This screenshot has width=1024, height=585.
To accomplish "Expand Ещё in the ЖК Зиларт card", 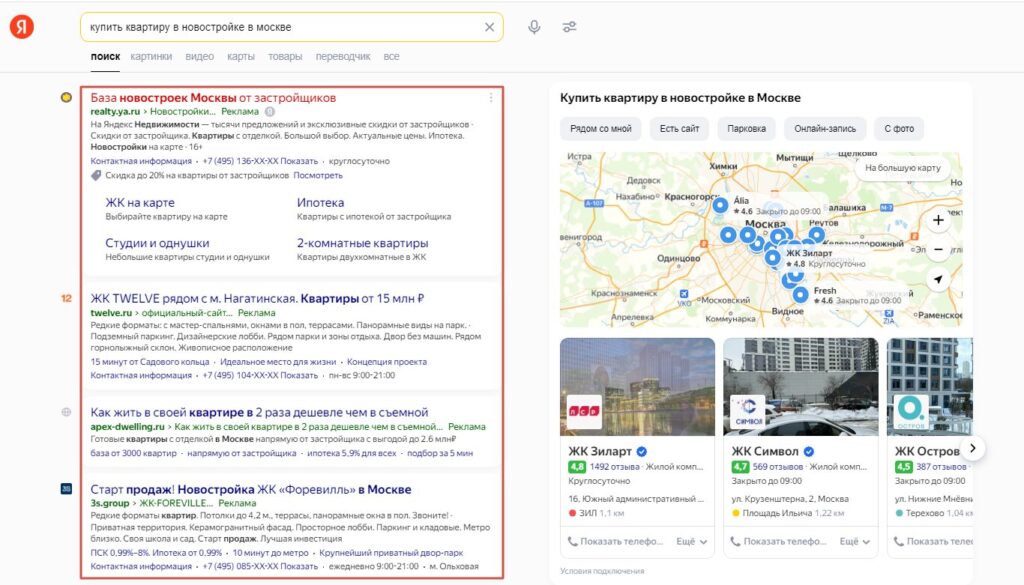I will (692, 541).
